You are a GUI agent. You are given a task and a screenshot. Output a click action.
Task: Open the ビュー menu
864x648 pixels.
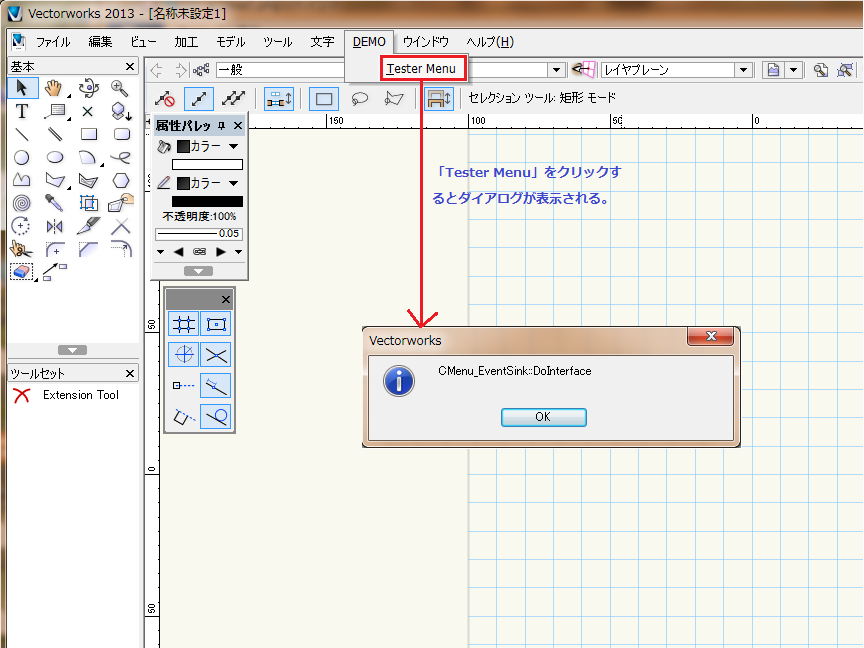(143, 42)
